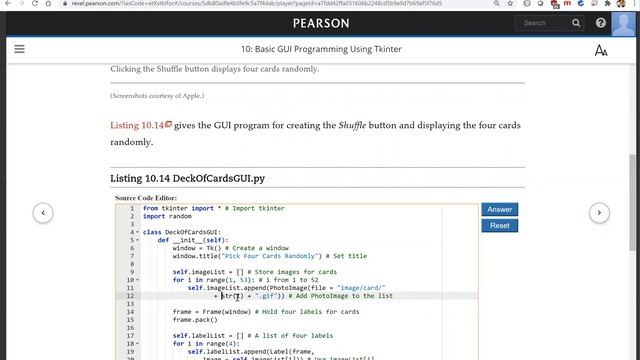Open the text size display settings

[601, 50]
